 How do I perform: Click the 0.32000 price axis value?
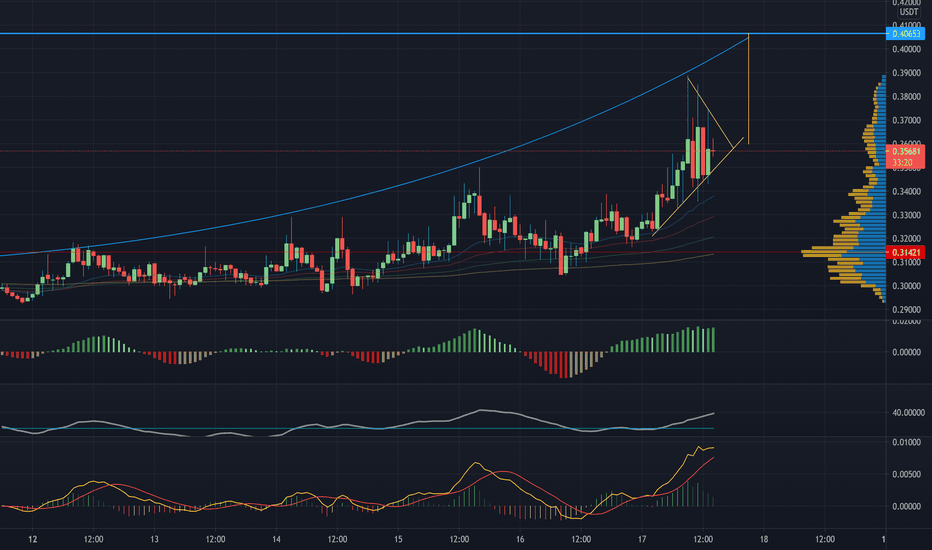[x=906, y=239]
